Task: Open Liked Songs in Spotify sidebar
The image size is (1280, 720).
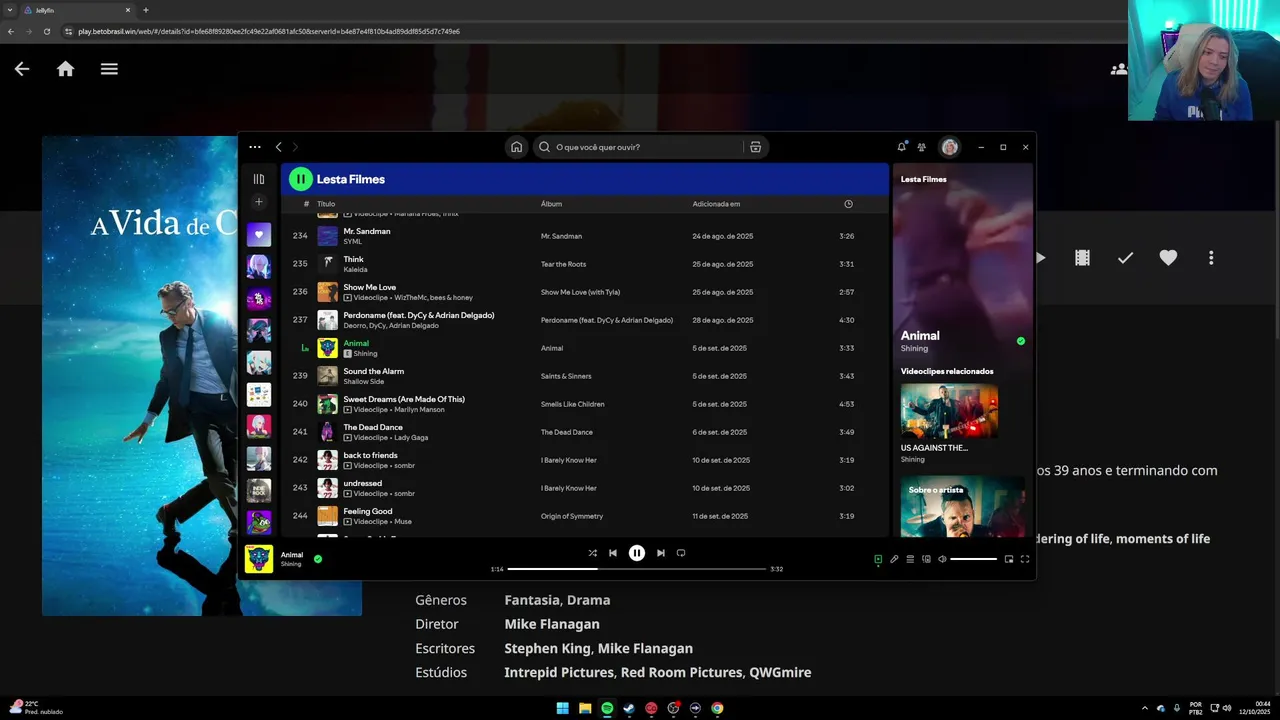Action: pos(259,235)
